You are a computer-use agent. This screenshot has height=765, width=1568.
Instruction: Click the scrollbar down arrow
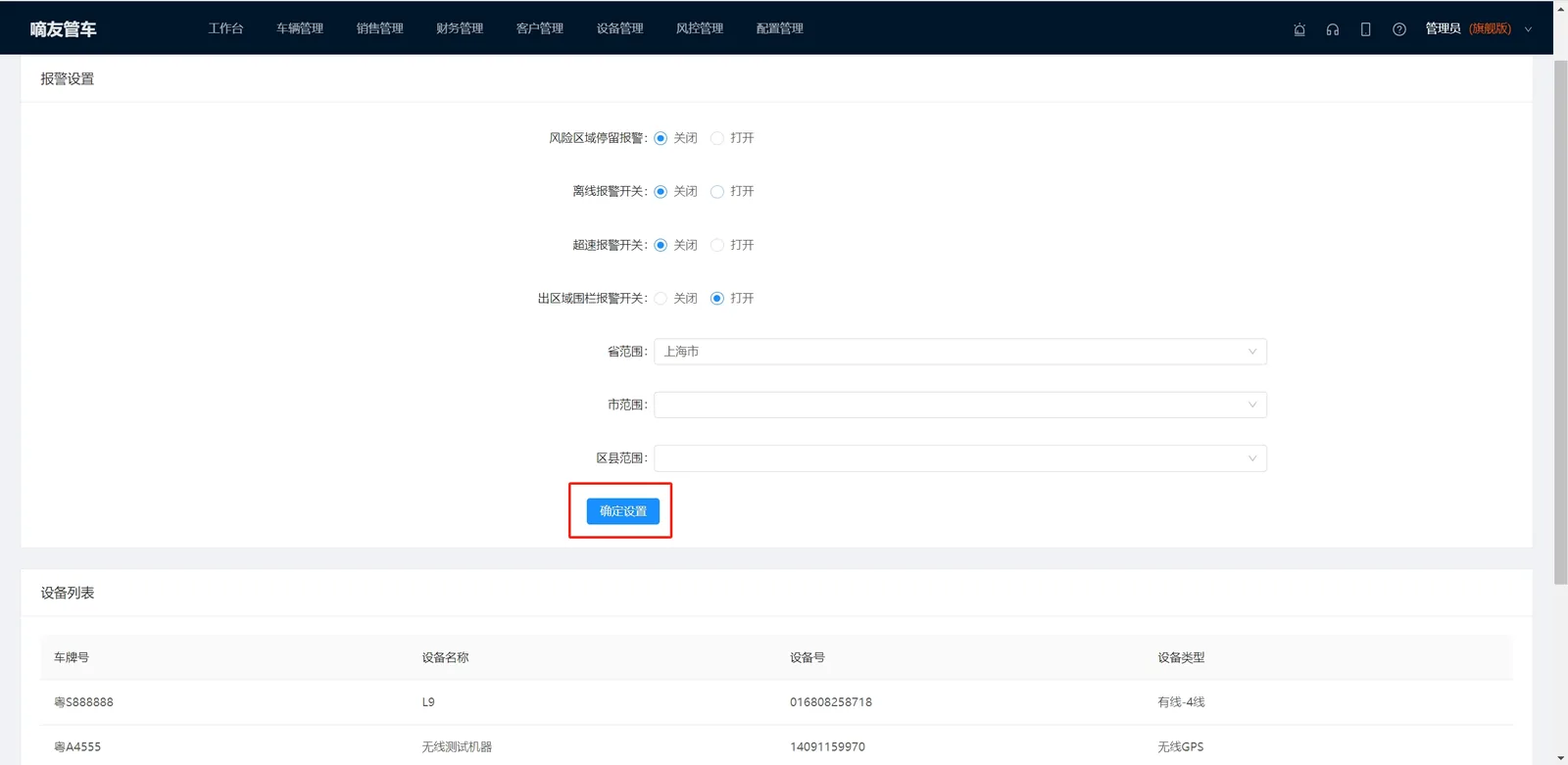pyautogui.click(x=1560, y=758)
